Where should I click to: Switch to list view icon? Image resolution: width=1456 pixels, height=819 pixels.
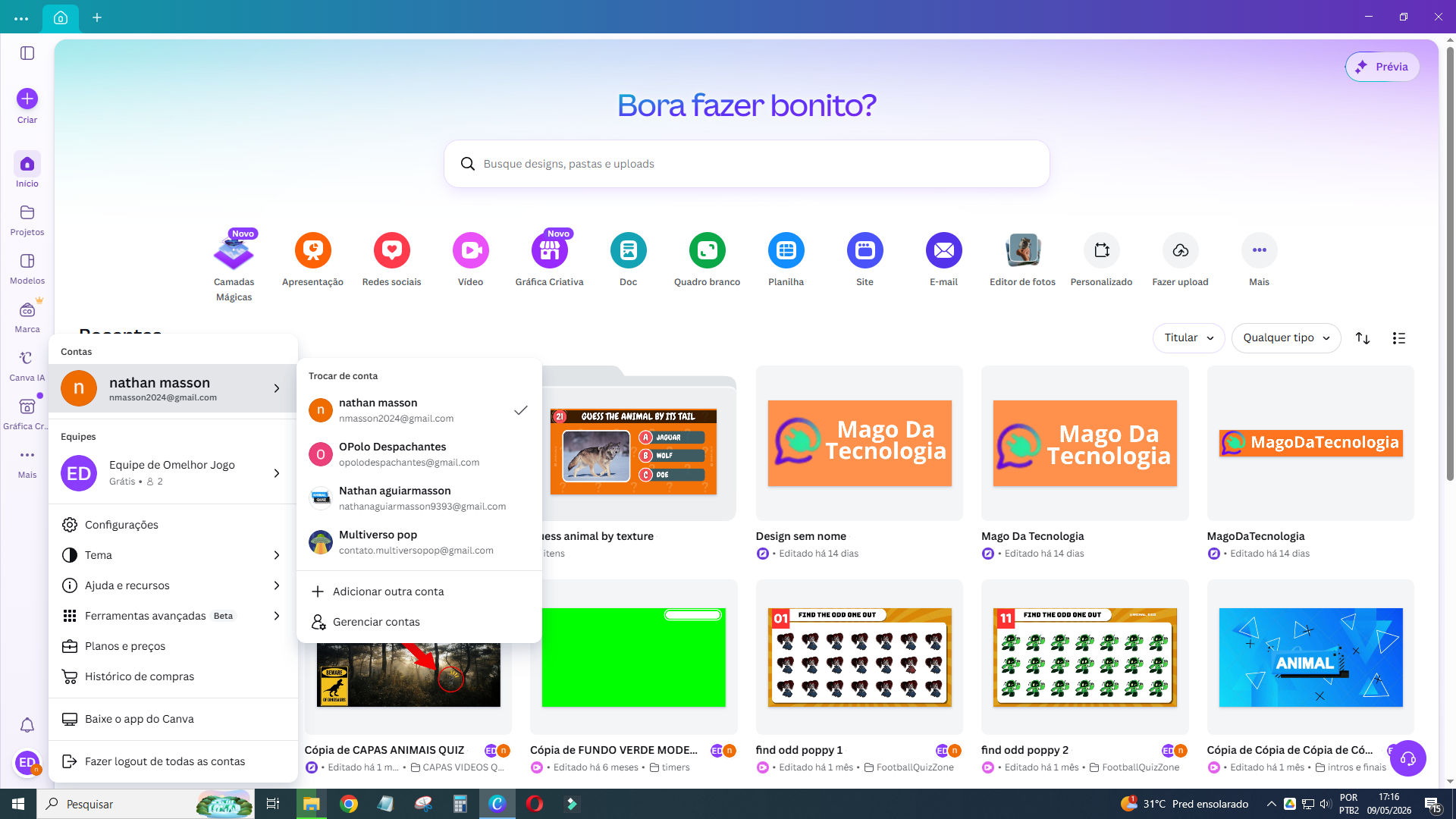1399,338
